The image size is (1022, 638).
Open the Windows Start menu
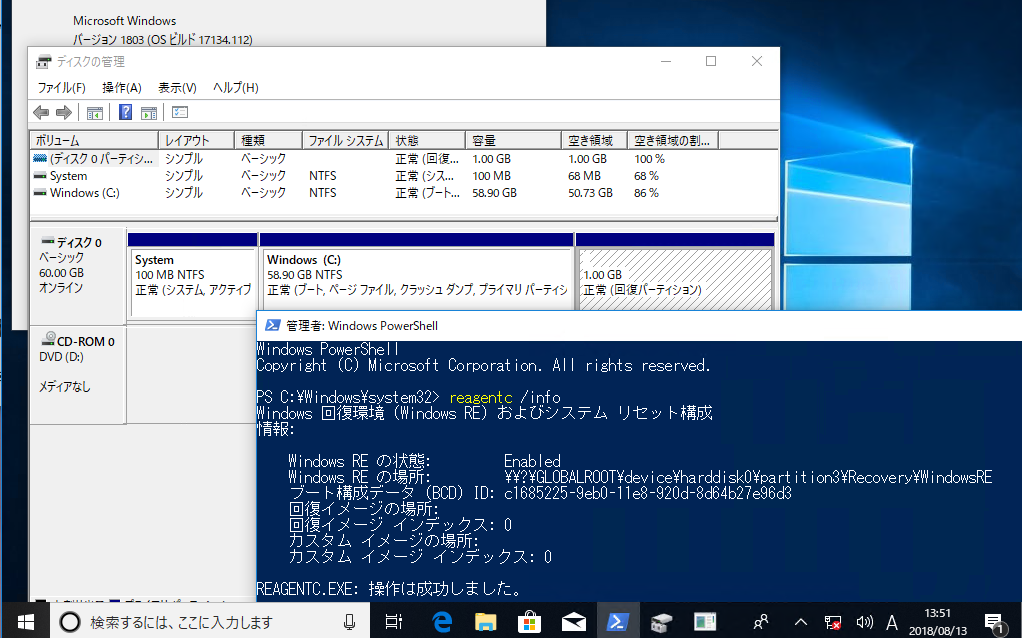click(25, 622)
